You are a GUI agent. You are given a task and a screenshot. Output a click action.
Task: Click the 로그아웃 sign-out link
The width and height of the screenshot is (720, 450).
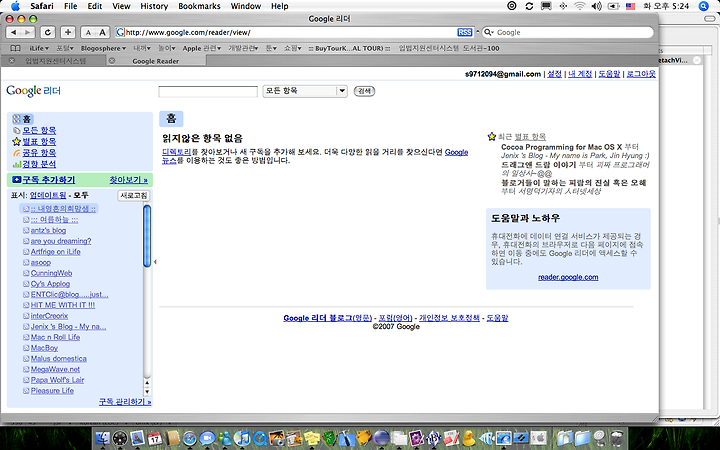(641, 74)
